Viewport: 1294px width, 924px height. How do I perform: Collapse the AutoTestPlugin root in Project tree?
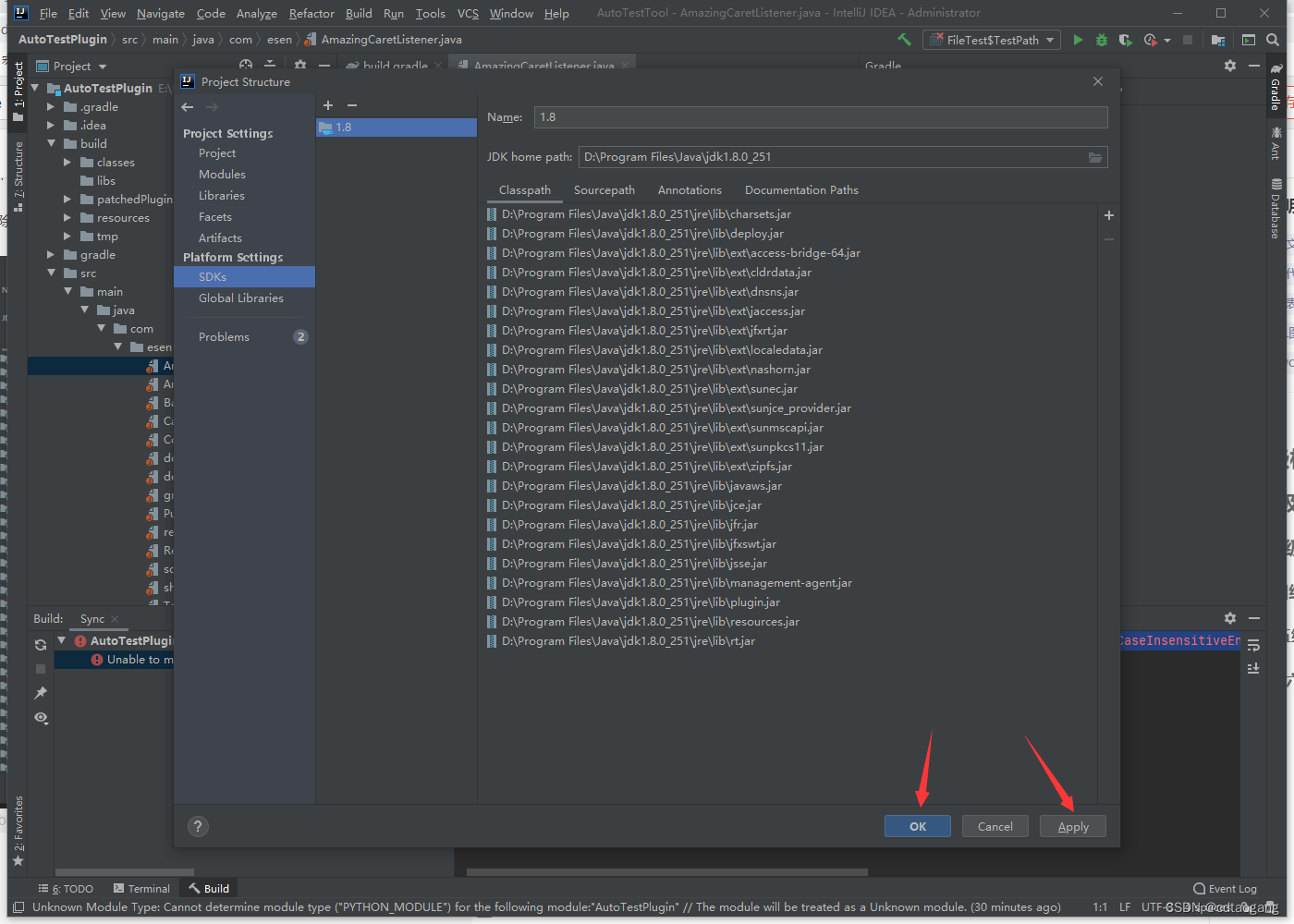35,89
